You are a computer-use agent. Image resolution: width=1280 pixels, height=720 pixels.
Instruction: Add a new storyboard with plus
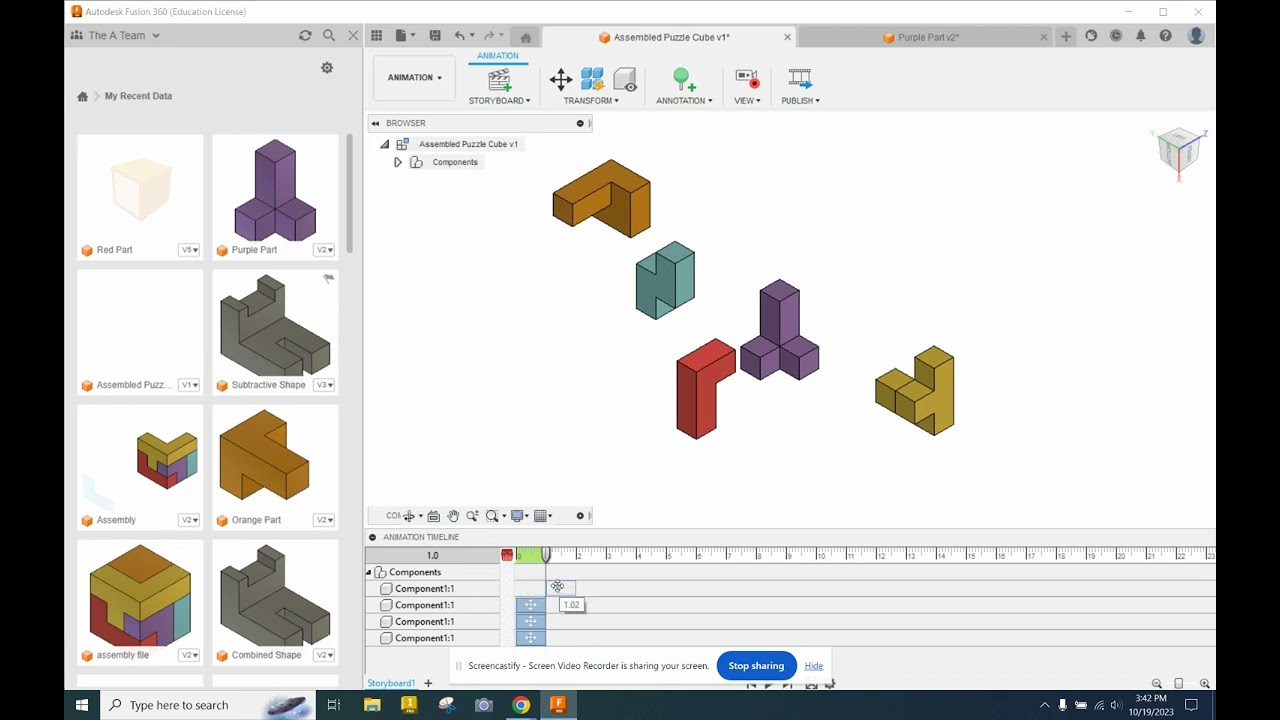[428, 683]
